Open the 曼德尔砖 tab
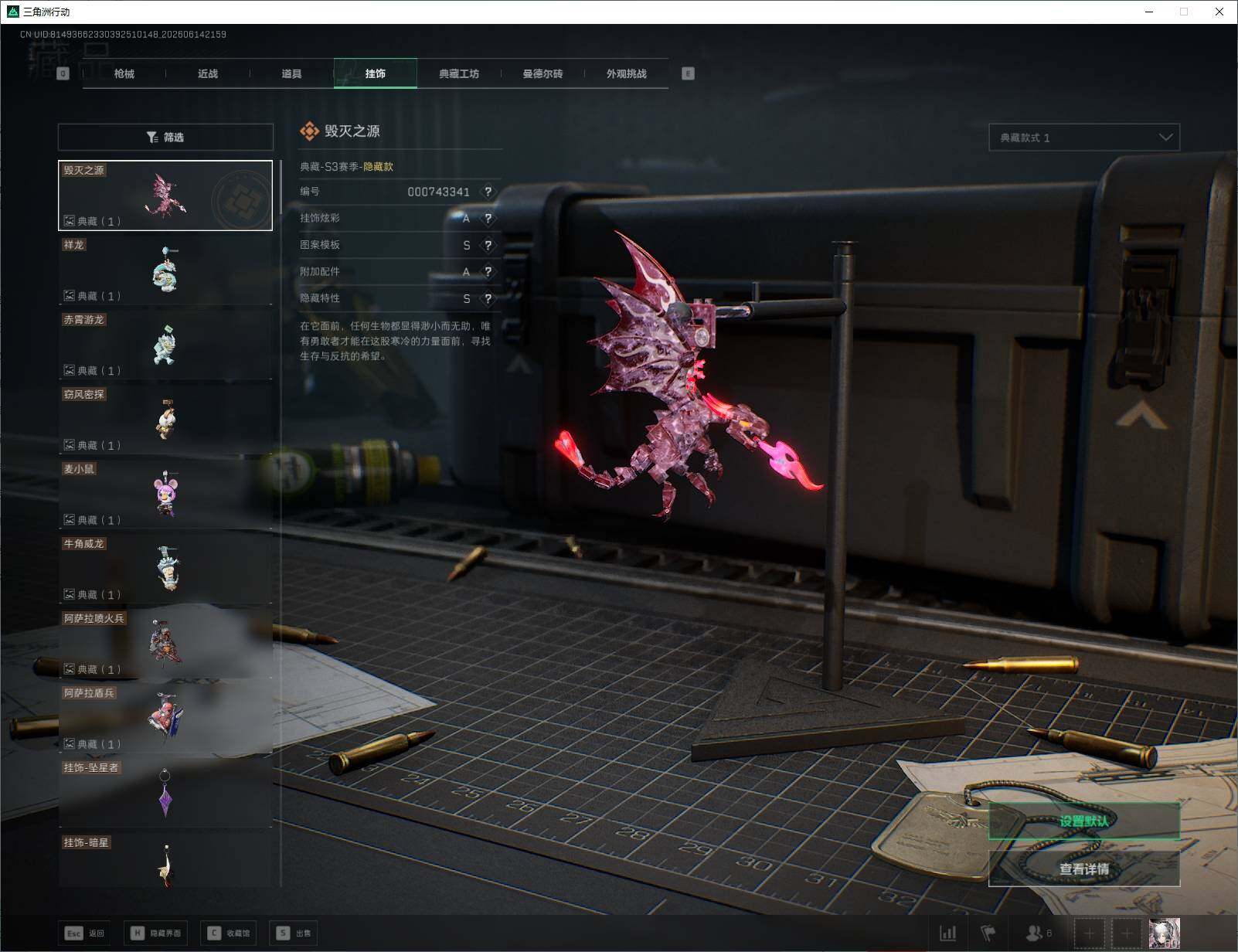This screenshot has height=952, width=1238. pos(542,73)
